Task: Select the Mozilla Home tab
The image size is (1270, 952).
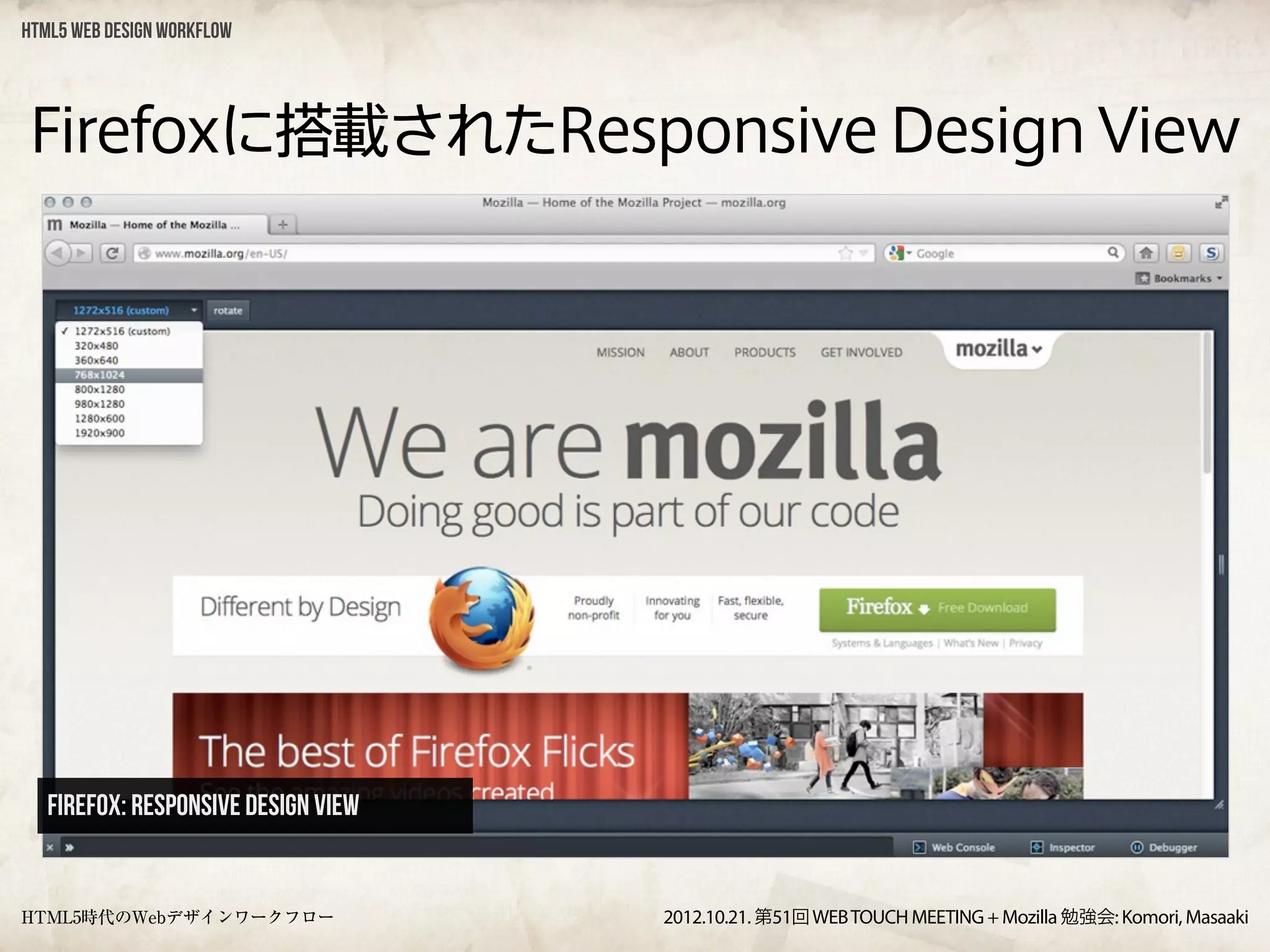Action: 155,225
